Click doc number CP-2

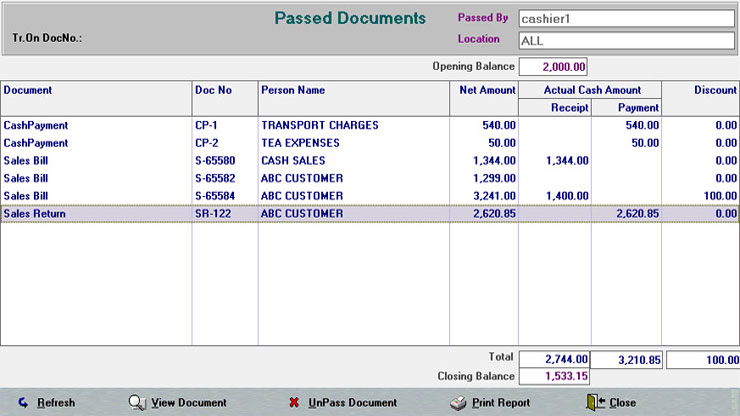click(x=207, y=143)
